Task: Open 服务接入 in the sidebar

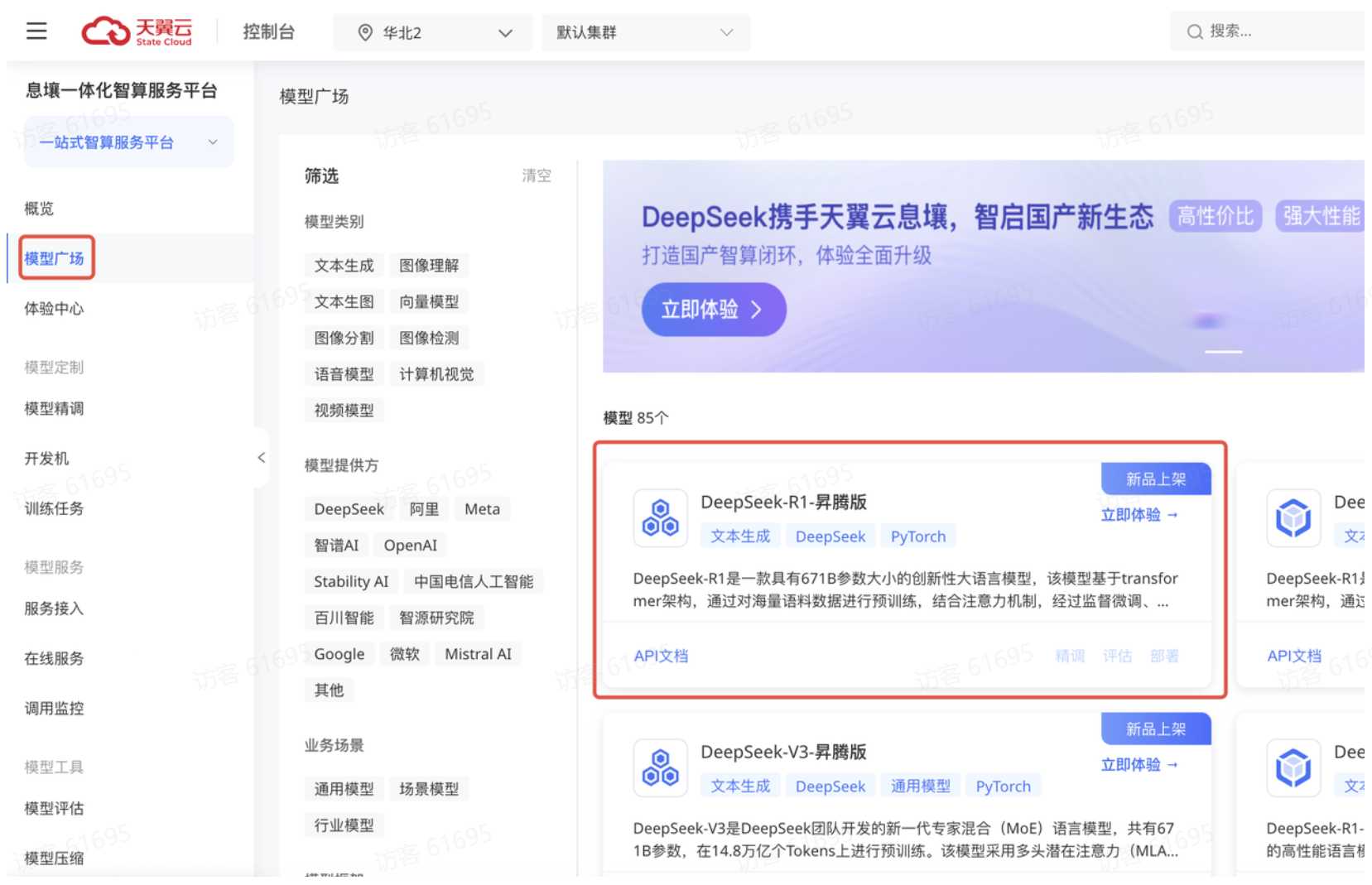Action: [x=54, y=608]
